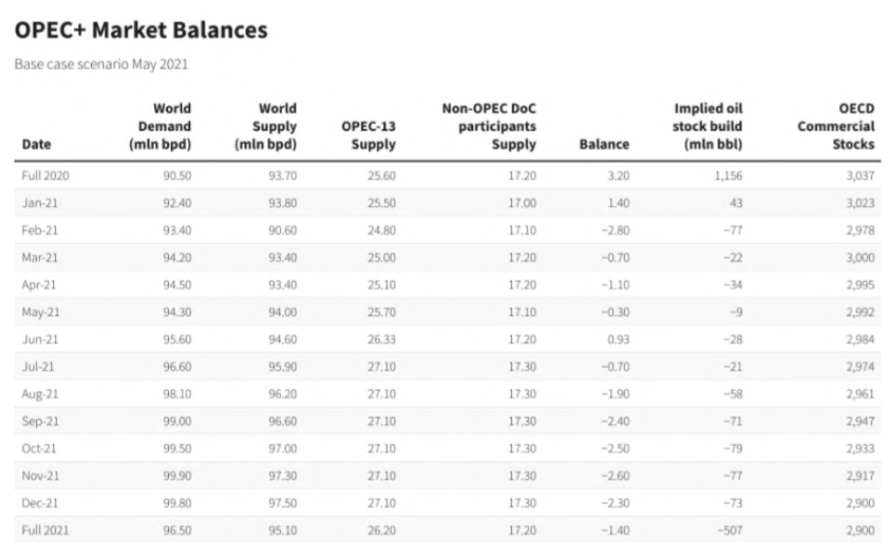
Task: Select the "Jun-21" row label
Action: click(x=38, y=338)
